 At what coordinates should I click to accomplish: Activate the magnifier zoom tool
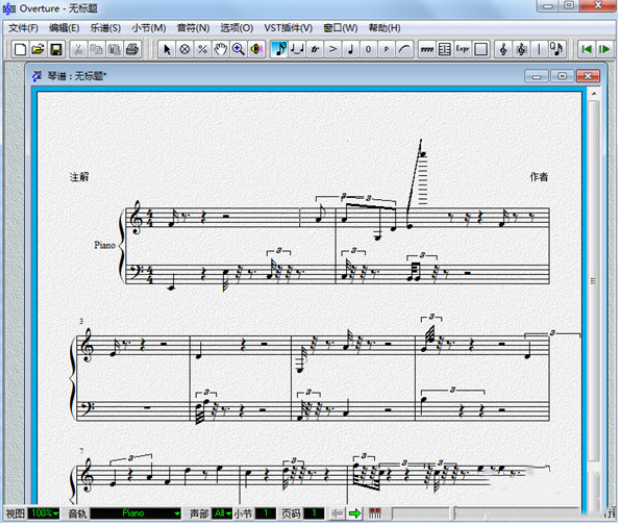(238, 48)
